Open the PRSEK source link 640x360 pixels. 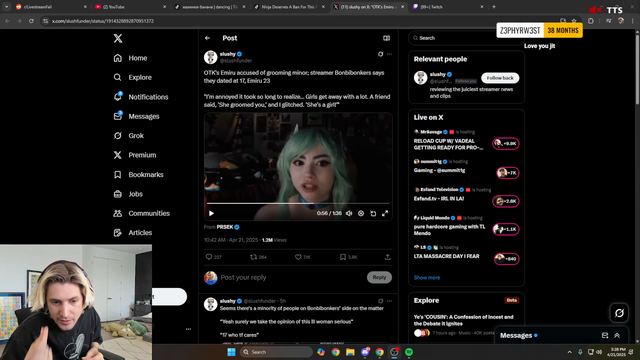coord(228,227)
